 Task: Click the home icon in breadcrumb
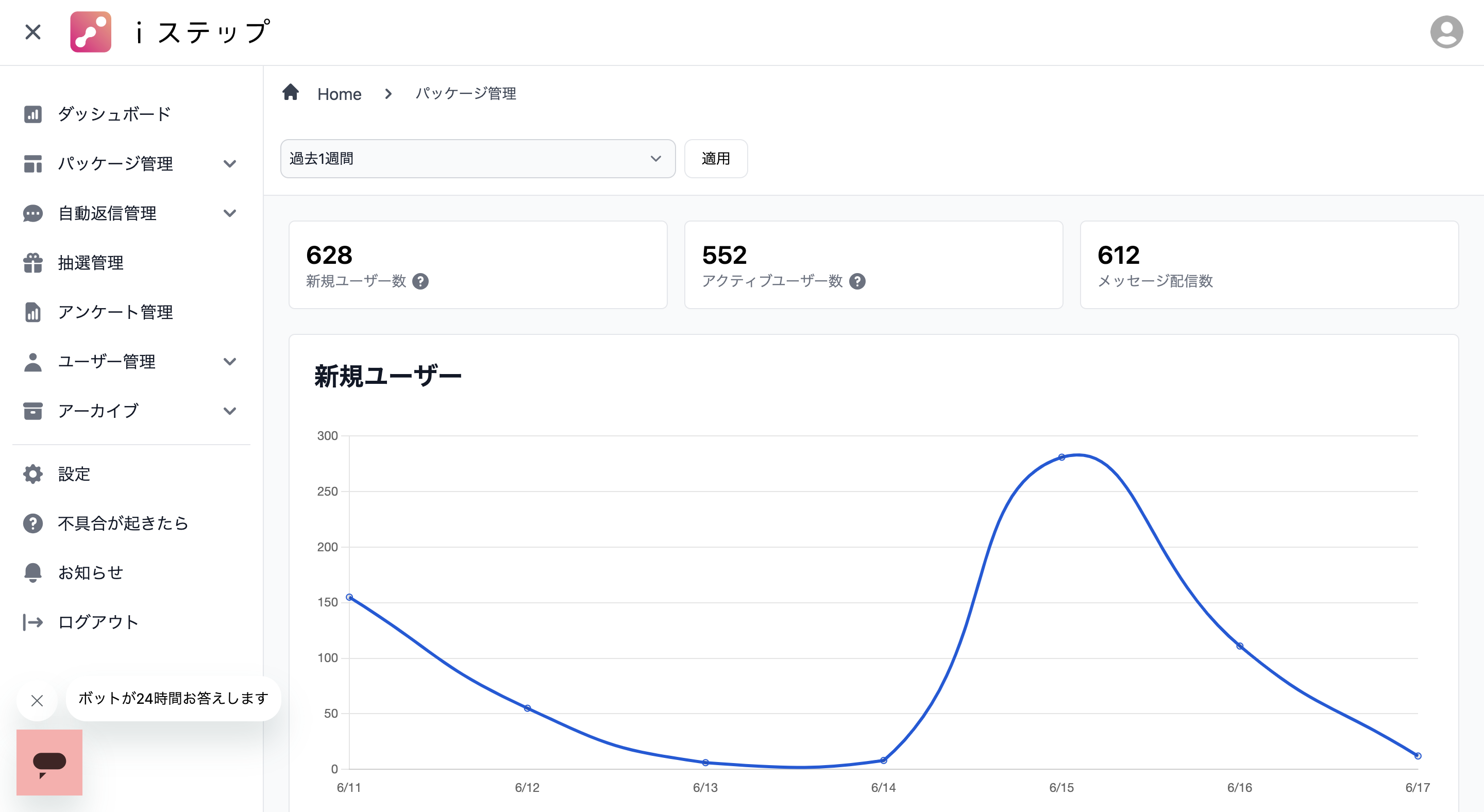click(x=291, y=92)
